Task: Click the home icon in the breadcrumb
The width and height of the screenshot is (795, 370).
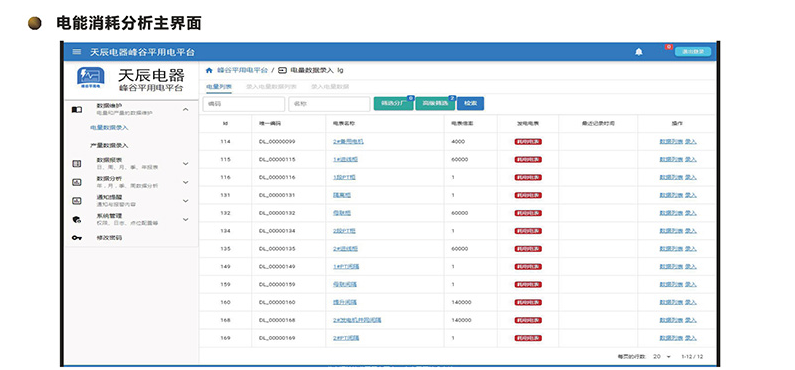Action: 209,70
